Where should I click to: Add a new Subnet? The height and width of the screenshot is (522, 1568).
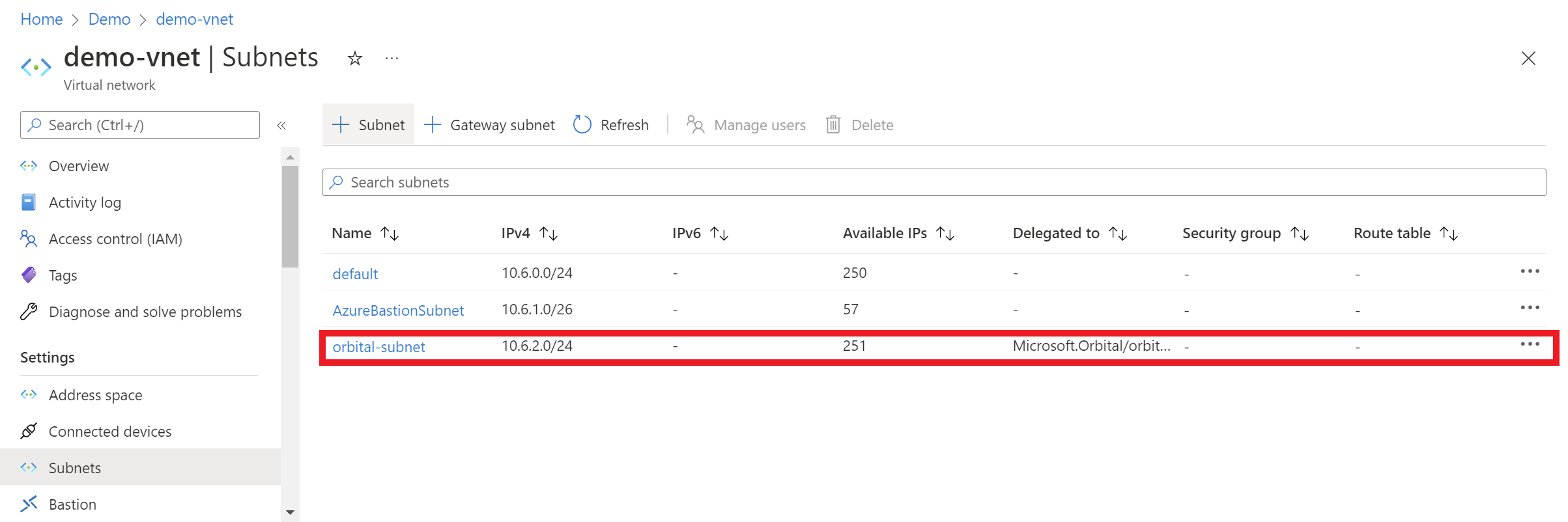point(368,124)
